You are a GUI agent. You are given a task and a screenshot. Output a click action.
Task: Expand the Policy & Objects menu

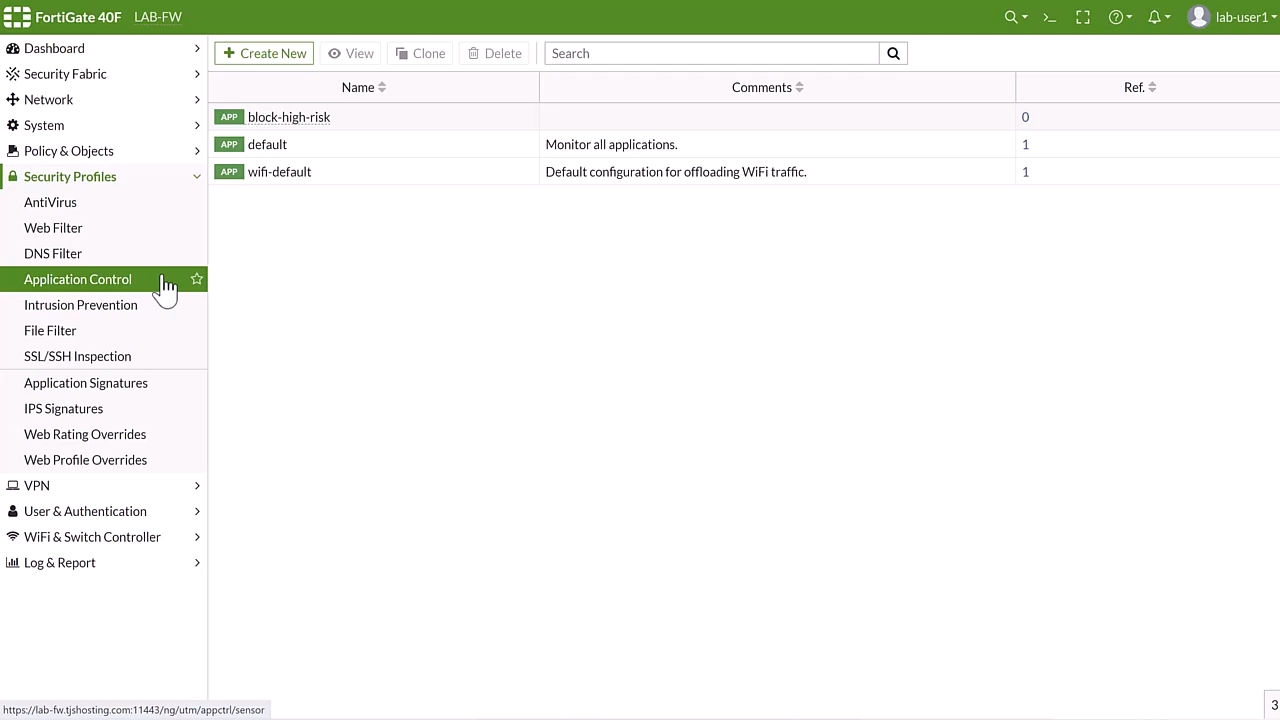click(x=69, y=151)
